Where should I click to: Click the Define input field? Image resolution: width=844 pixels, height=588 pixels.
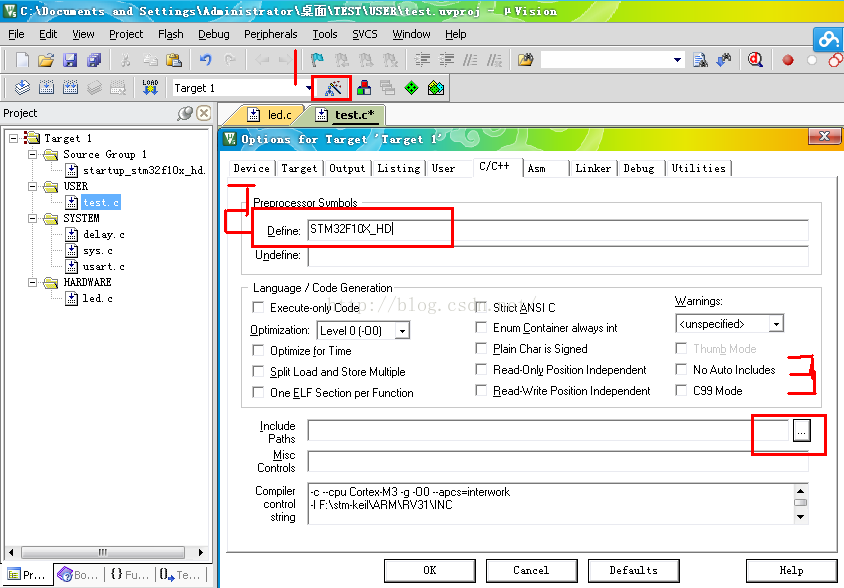[x=558, y=229]
